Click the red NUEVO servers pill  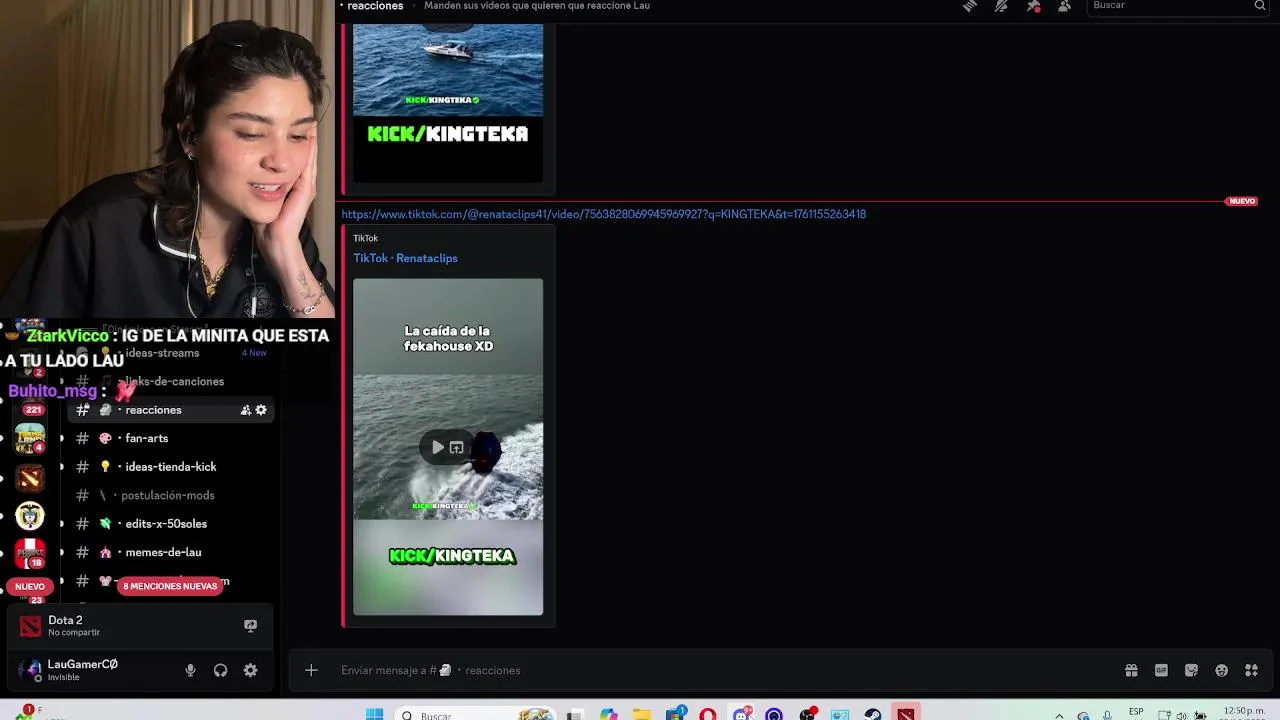(30, 587)
